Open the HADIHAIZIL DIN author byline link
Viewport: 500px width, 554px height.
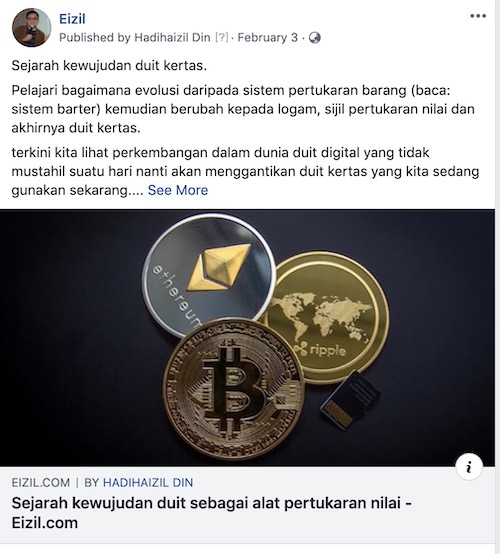(148, 483)
